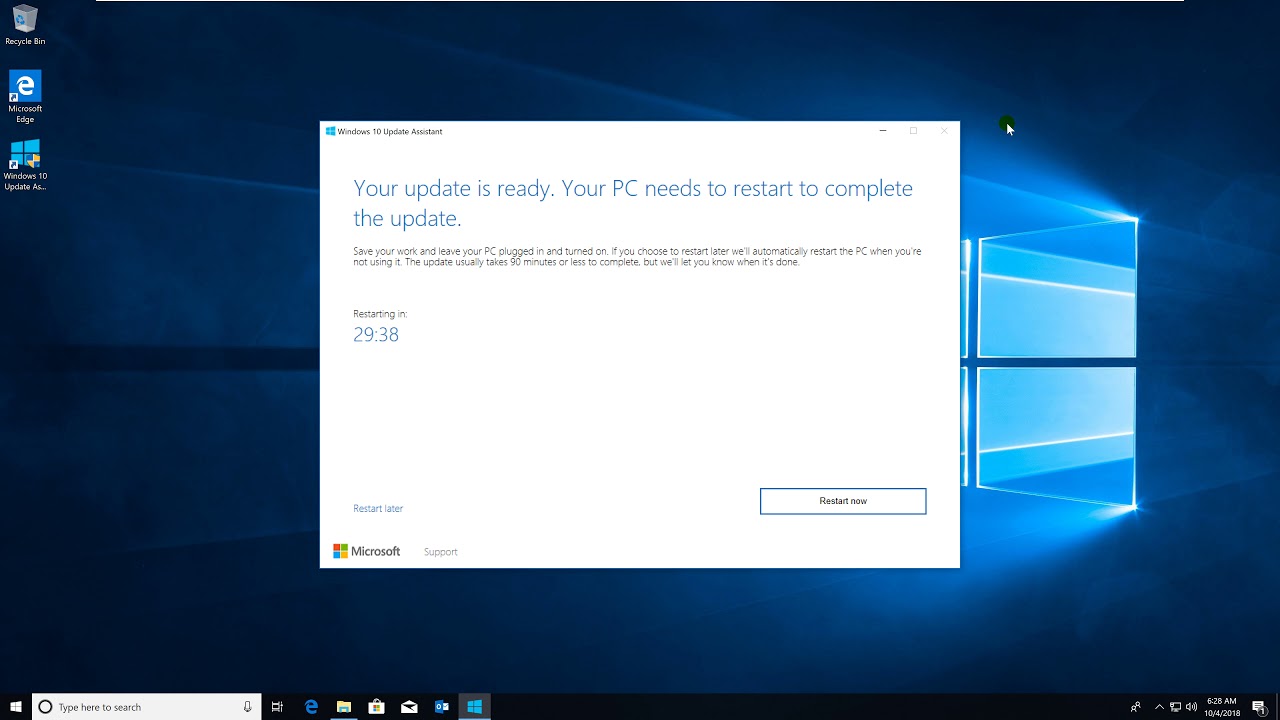Open the Action Center notifications icon
The image size is (1280, 720).
pos(1258,707)
